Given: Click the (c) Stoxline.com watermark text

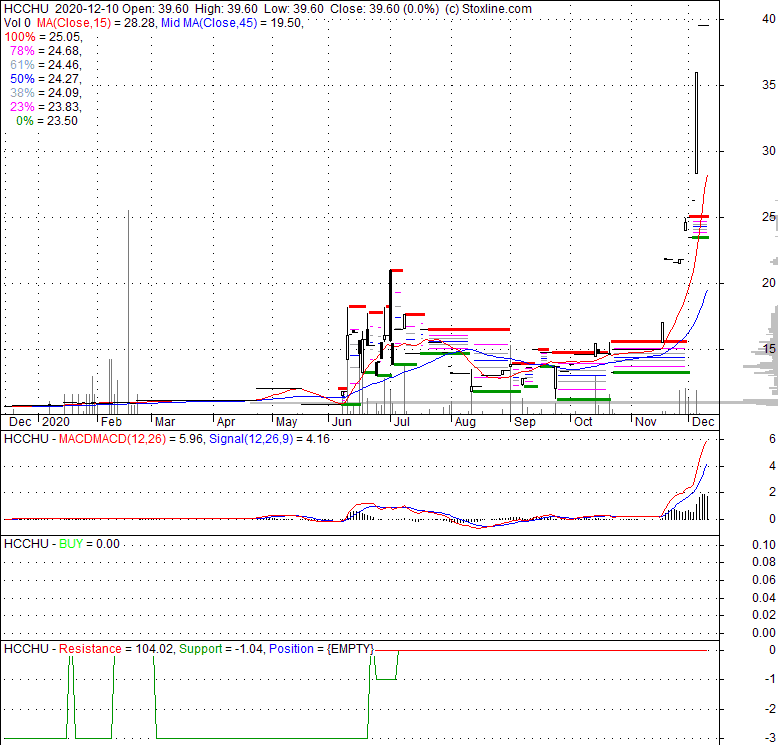Looking at the screenshot, I should point(488,9).
